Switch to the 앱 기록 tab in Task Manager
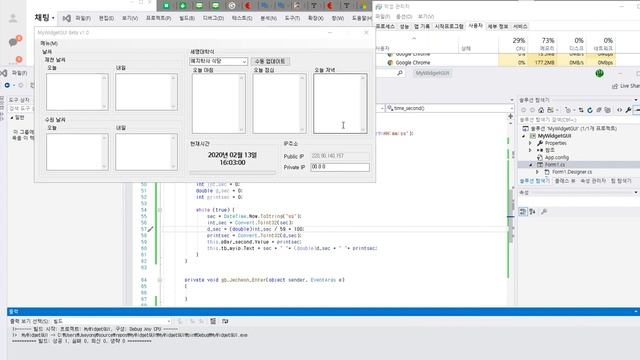This screenshot has height=360, width=640. pos(422,26)
